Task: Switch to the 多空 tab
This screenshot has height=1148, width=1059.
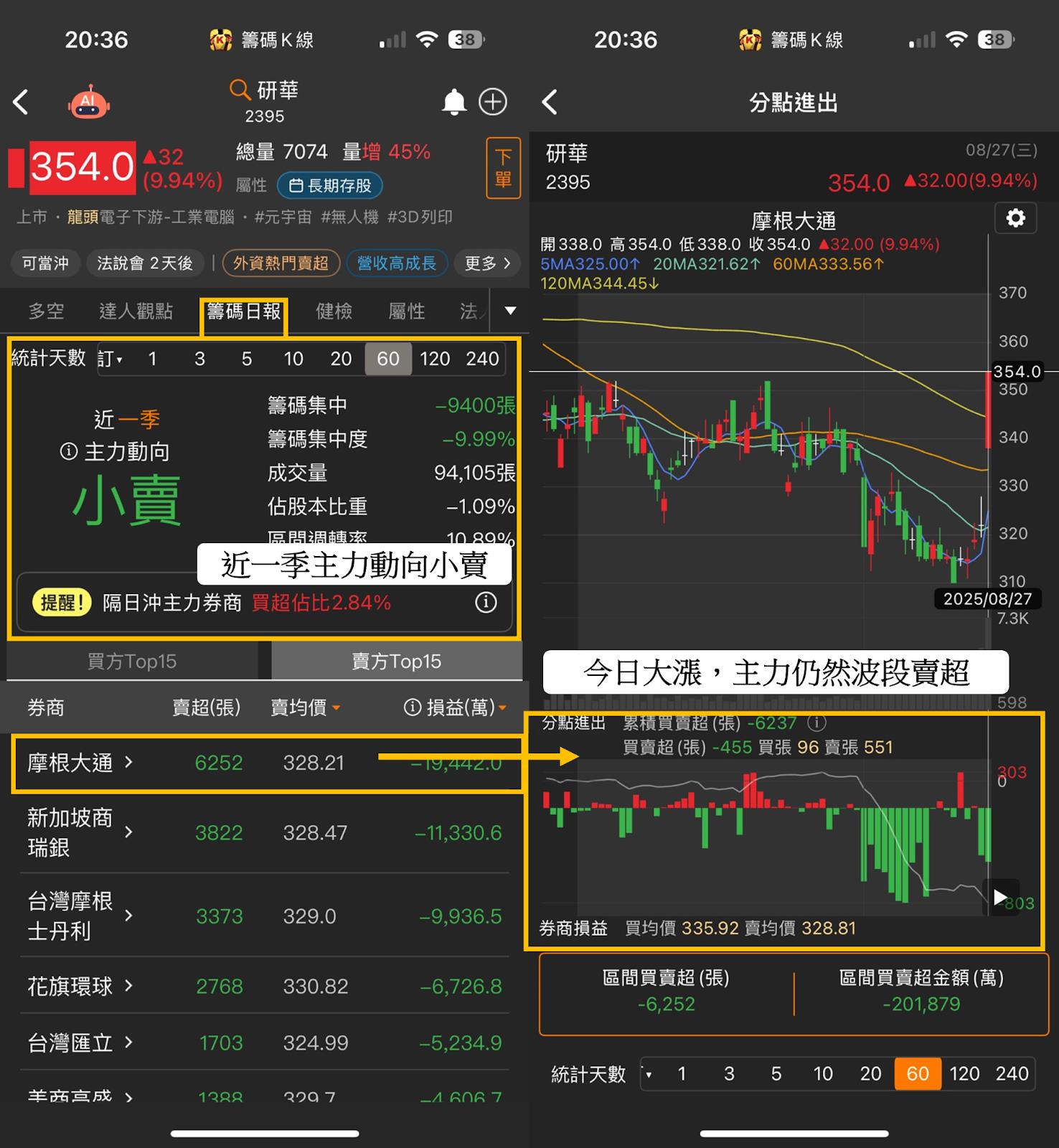Action: 46,311
